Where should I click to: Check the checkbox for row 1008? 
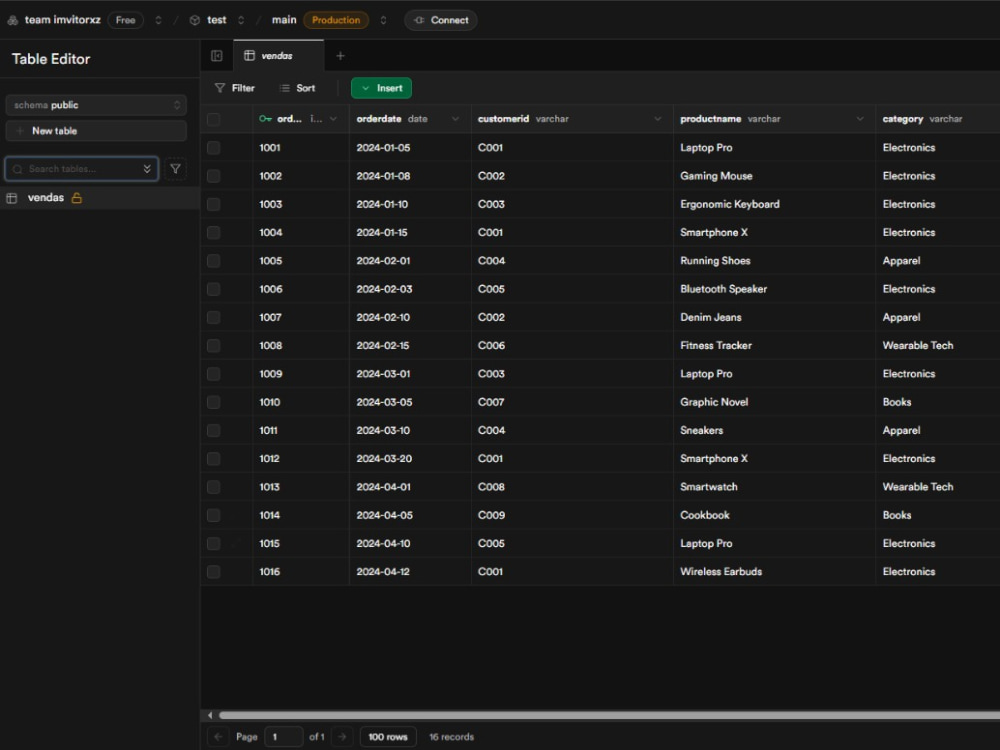(214, 346)
